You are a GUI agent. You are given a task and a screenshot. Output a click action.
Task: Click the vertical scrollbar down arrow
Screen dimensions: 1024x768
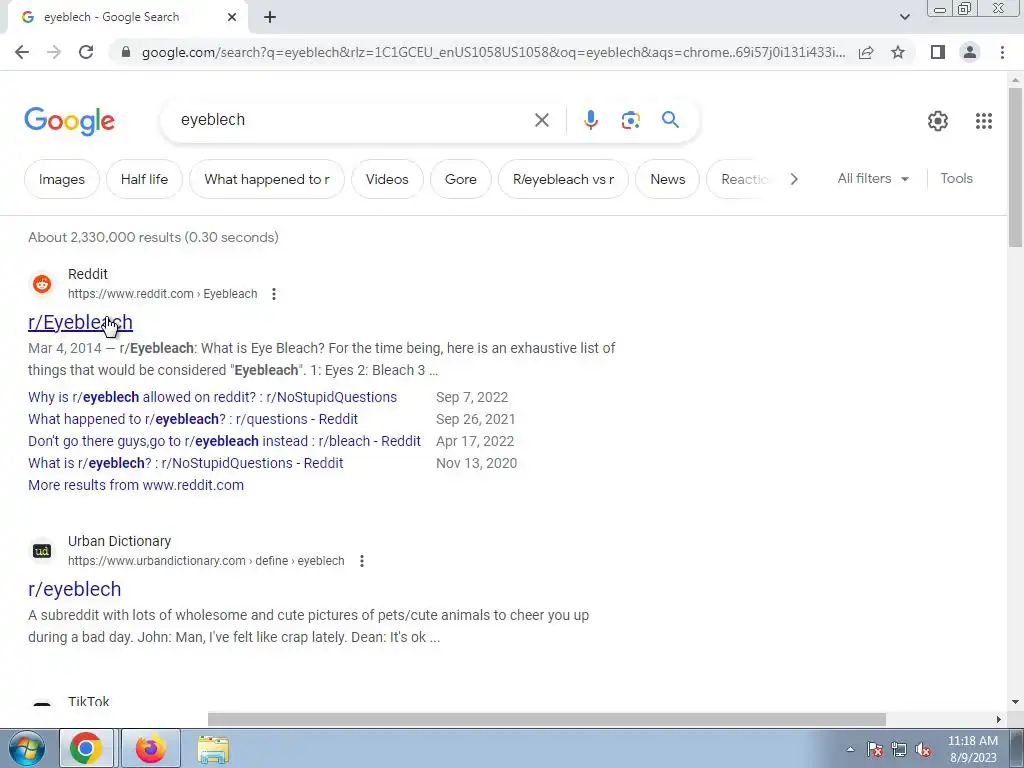[x=1015, y=703]
